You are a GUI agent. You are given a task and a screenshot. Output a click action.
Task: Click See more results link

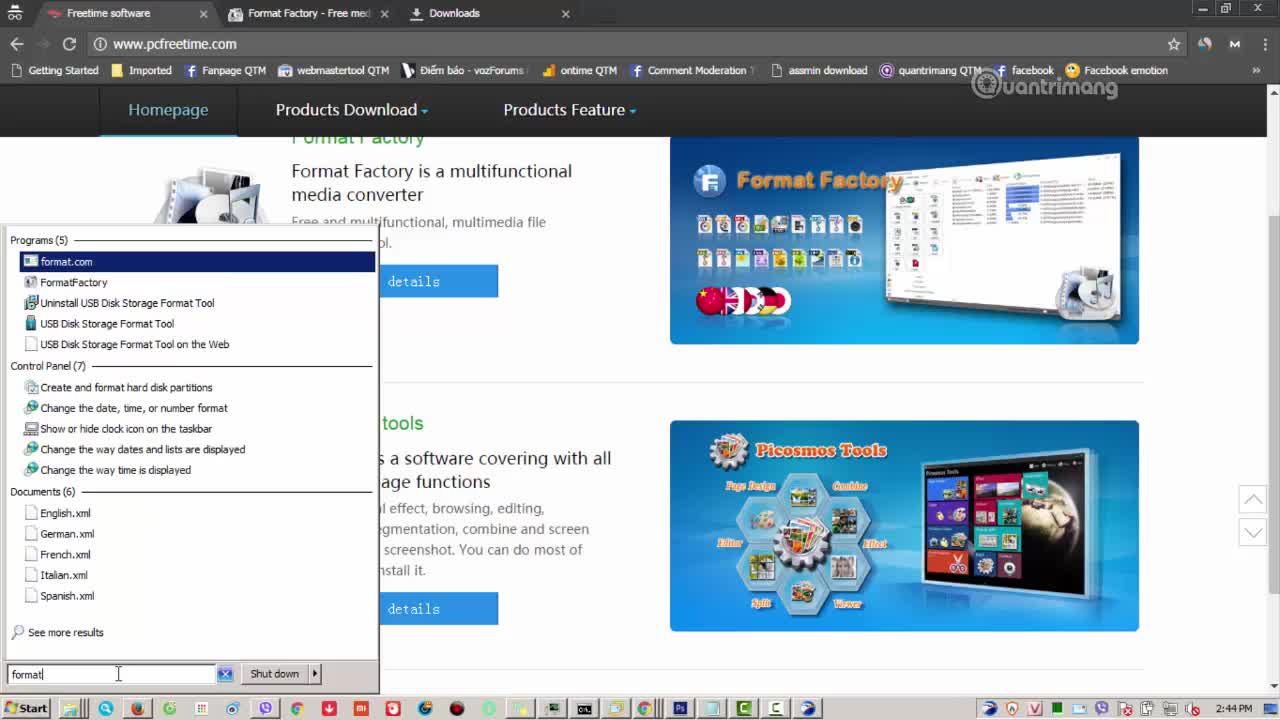(57, 632)
